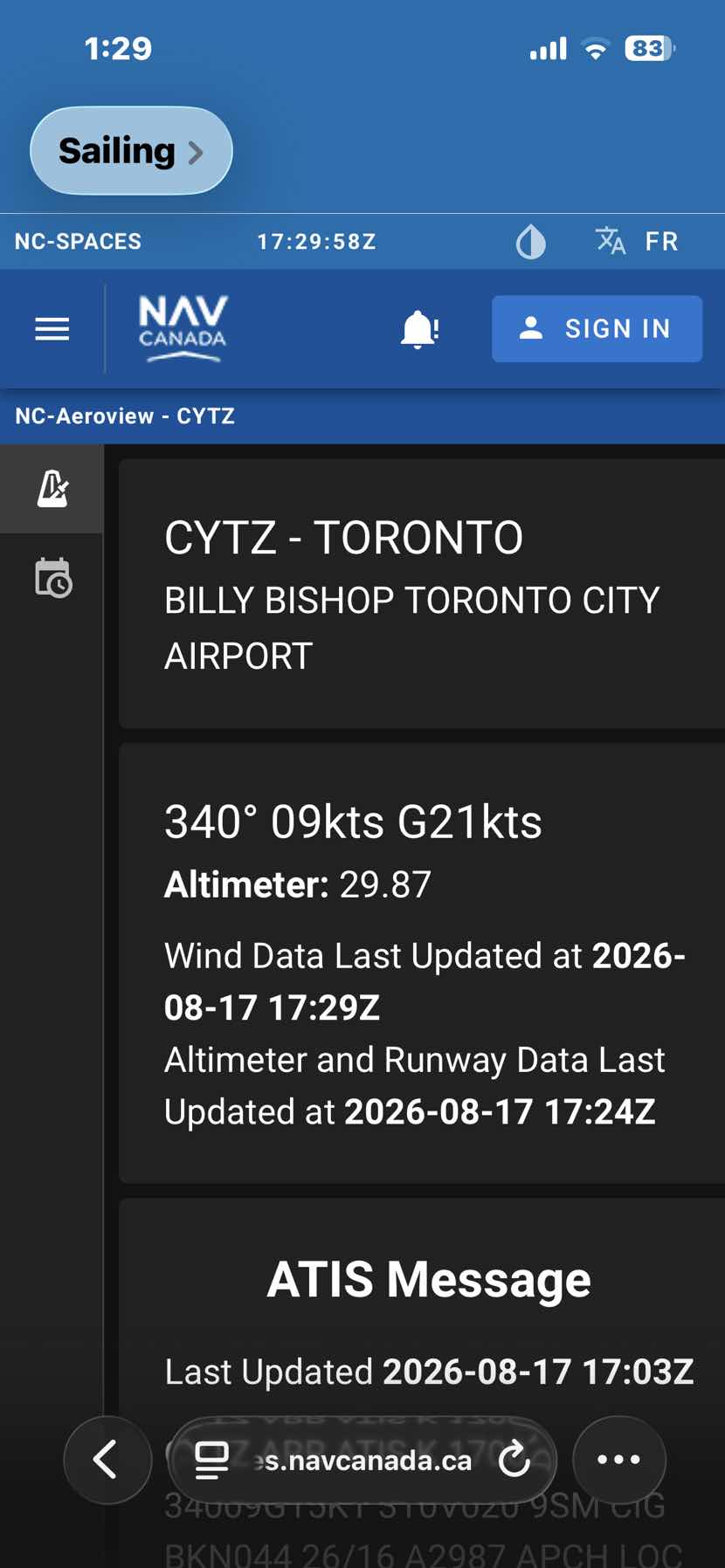Open the NAV CANADA logo home link
This screenshot has width=725, height=1568.
183,329
